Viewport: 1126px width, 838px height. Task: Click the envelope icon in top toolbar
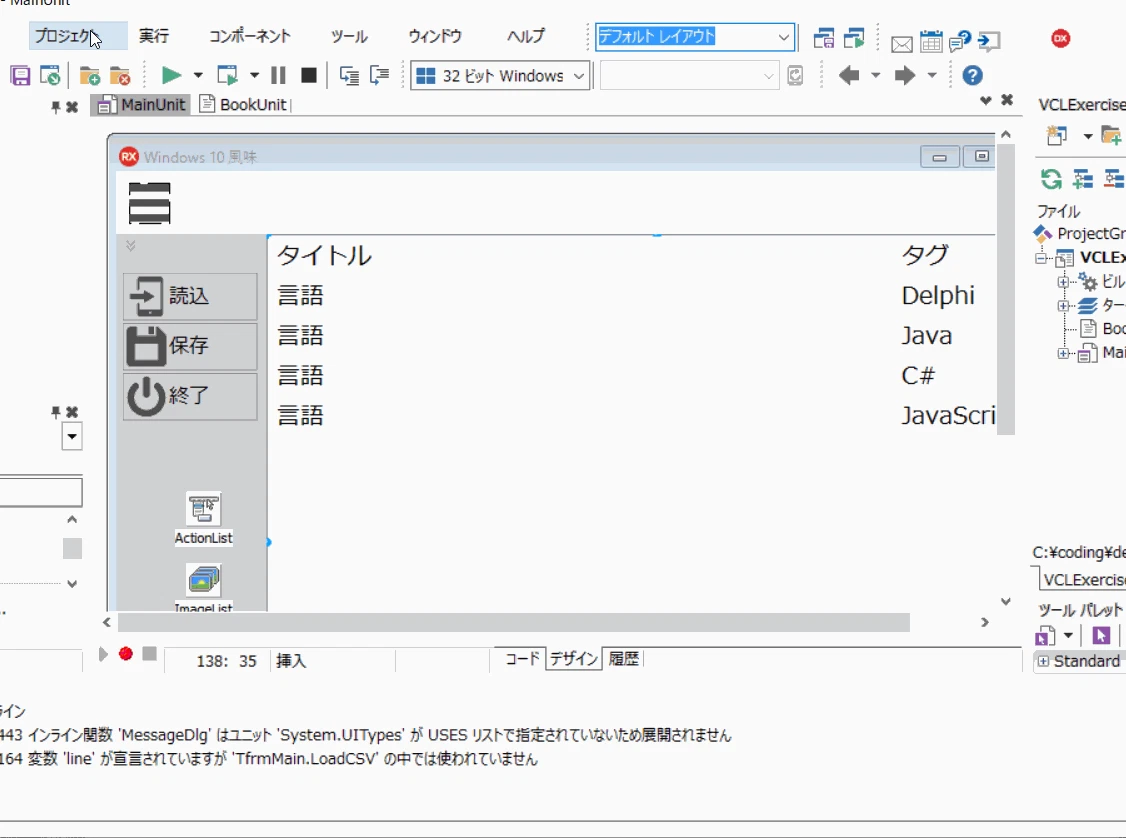click(x=902, y=45)
